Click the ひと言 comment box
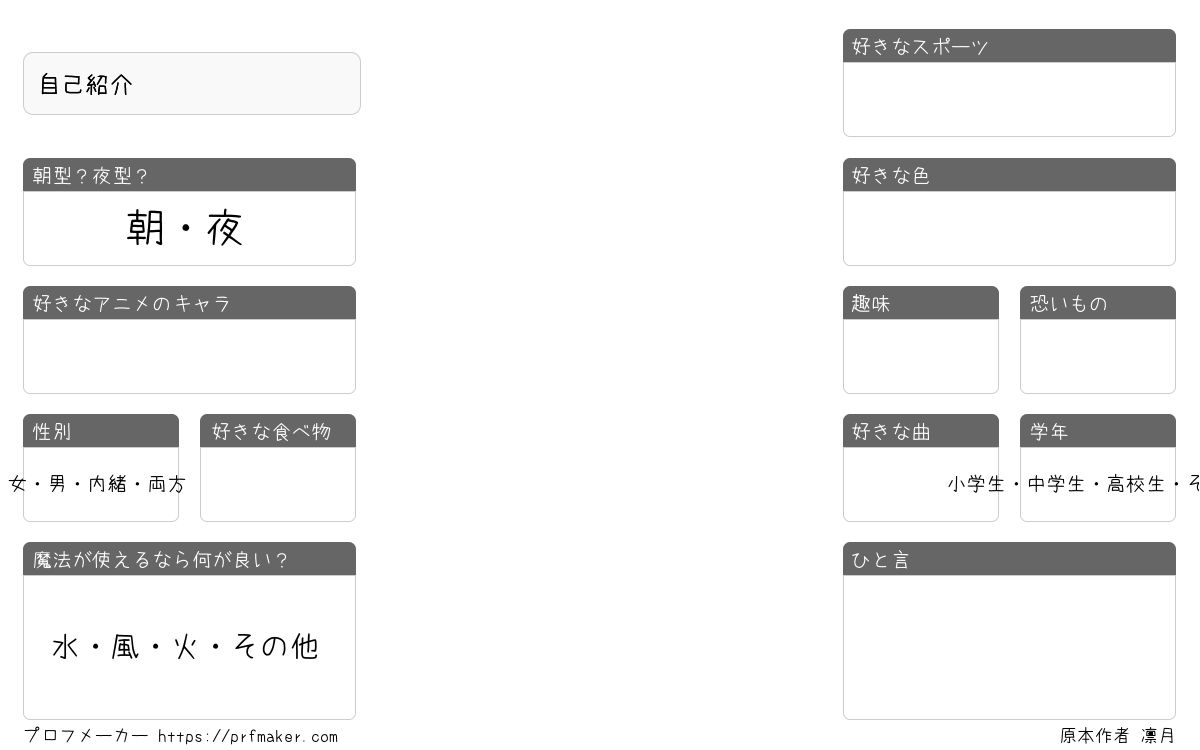The width and height of the screenshot is (1200, 750). click(1009, 647)
